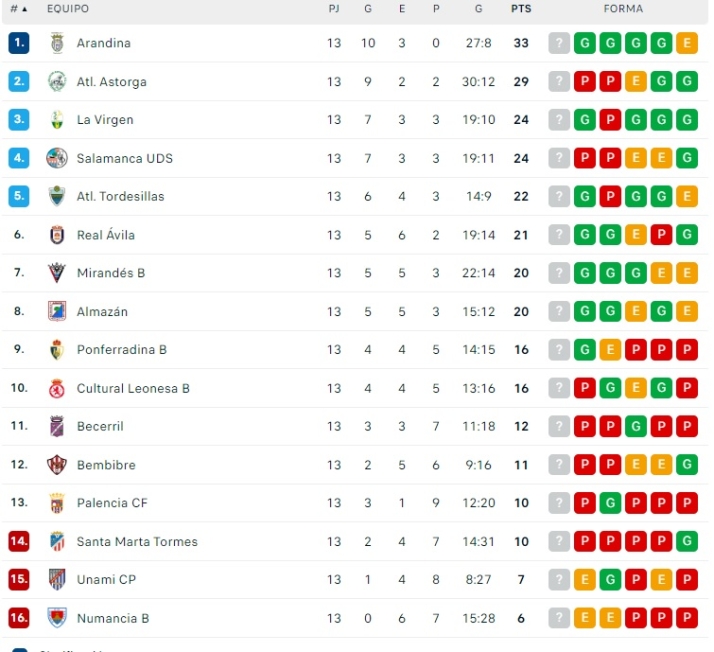Sort standings by PJ column header

click(333, 9)
